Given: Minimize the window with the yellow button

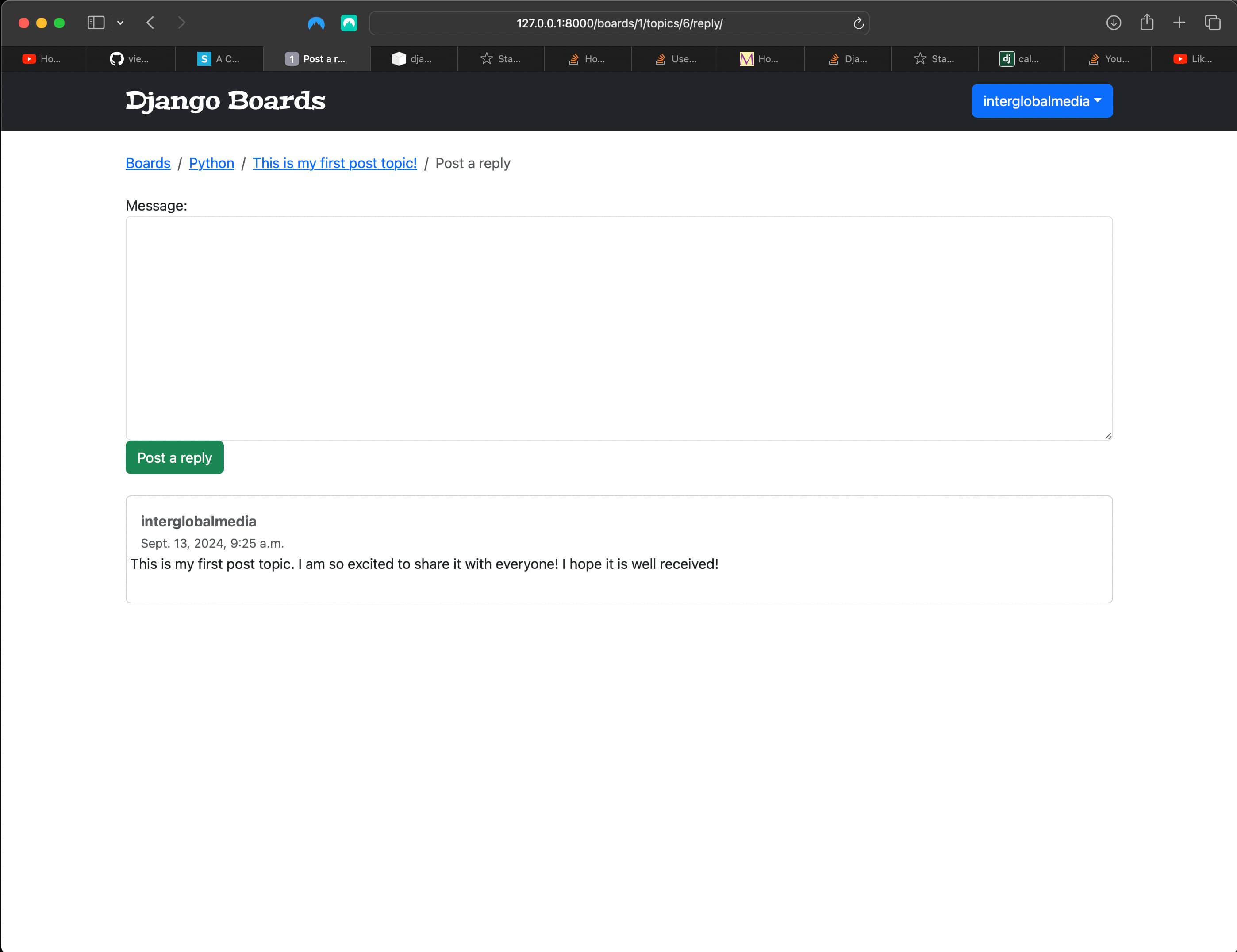Looking at the screenshot, I should [x=41, y=23].
